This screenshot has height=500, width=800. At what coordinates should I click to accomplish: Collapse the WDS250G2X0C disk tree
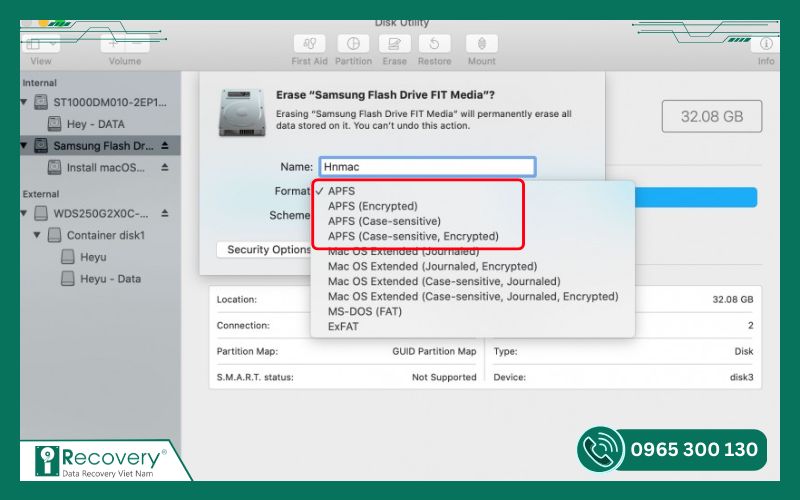(24, 213)
